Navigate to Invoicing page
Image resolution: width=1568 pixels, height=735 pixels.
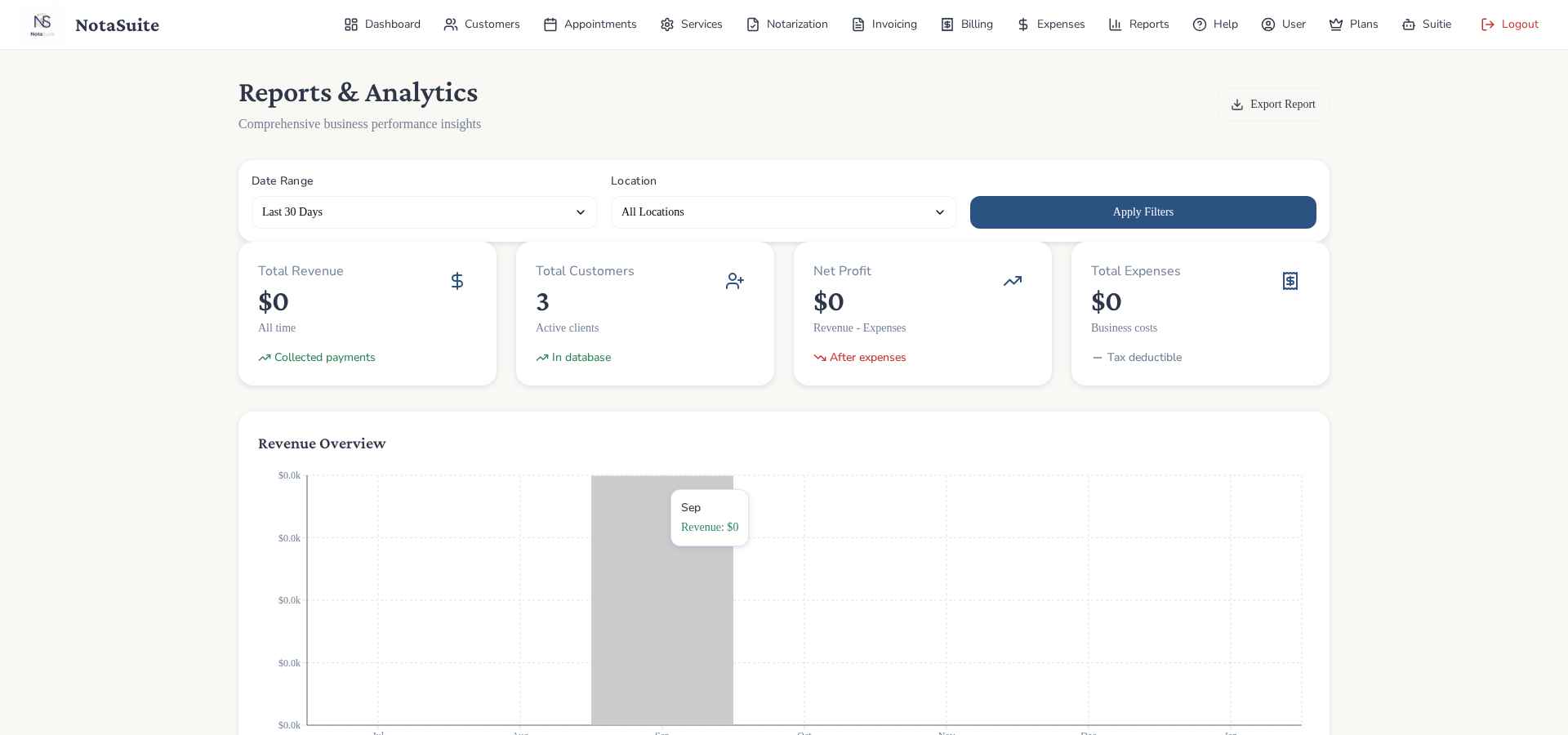click(x=884, y=24)
